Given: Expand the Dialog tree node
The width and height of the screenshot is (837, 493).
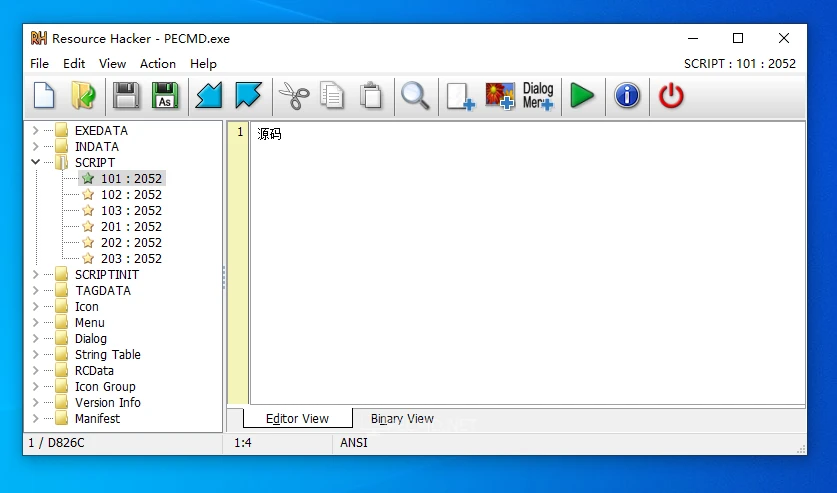Looking at the screenshot, I should [x=35, y=338].
